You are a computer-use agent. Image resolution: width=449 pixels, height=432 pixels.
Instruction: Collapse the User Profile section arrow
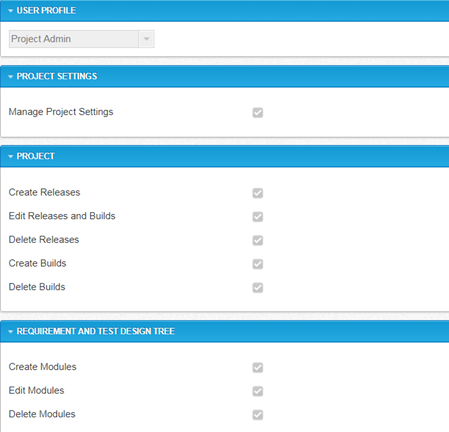click(x=11, y=11)
